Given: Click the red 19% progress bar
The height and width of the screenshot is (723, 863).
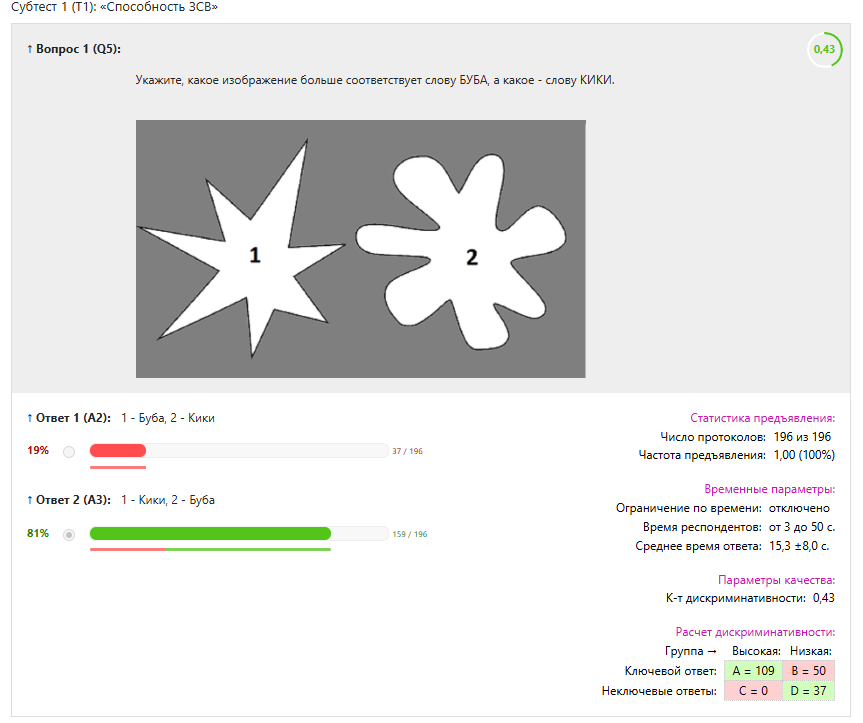Looking at the screenshot, I should click(118, 451).
